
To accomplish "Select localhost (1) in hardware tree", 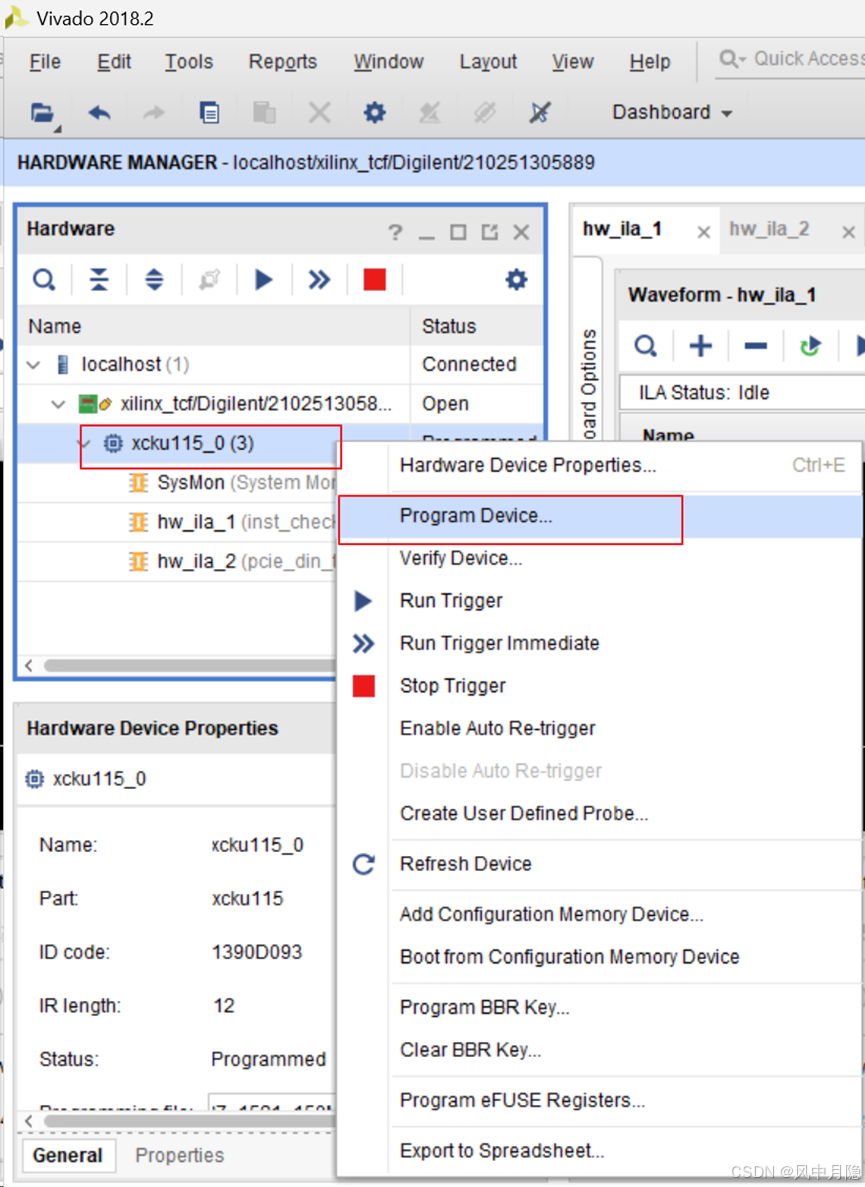I will coord(135,365).
